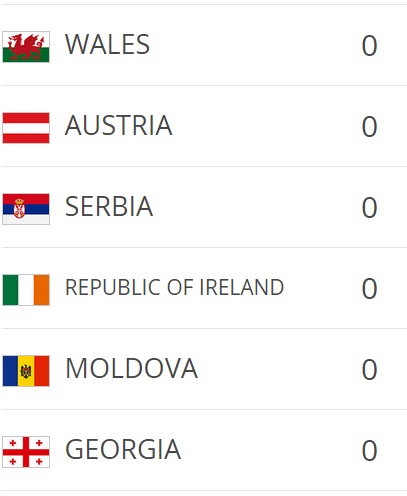
Task: Click the Serbia flag icon
Action: (26, 209)
